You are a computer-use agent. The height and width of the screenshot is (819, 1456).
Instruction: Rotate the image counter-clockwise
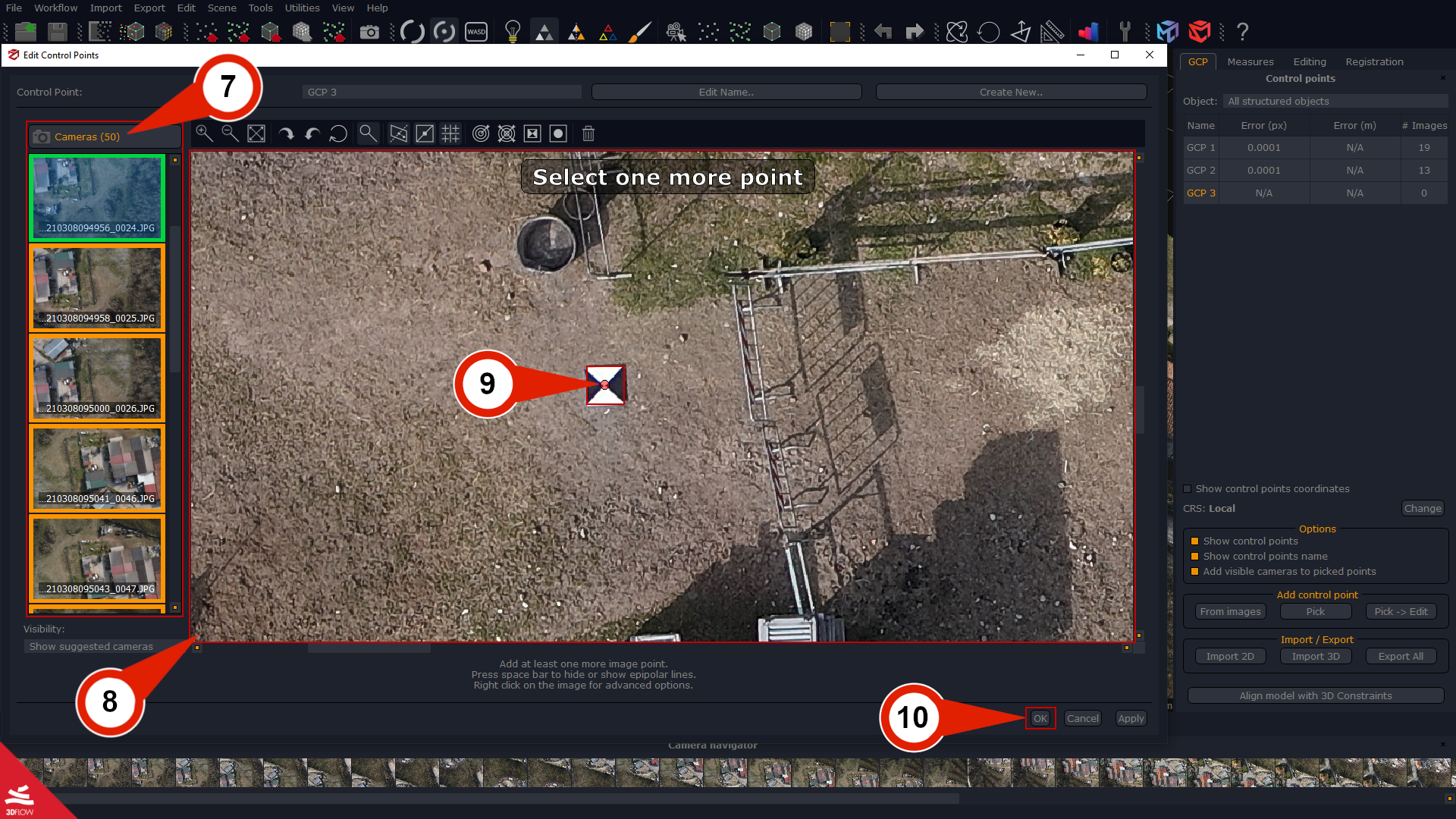click(x=312, y=133)
